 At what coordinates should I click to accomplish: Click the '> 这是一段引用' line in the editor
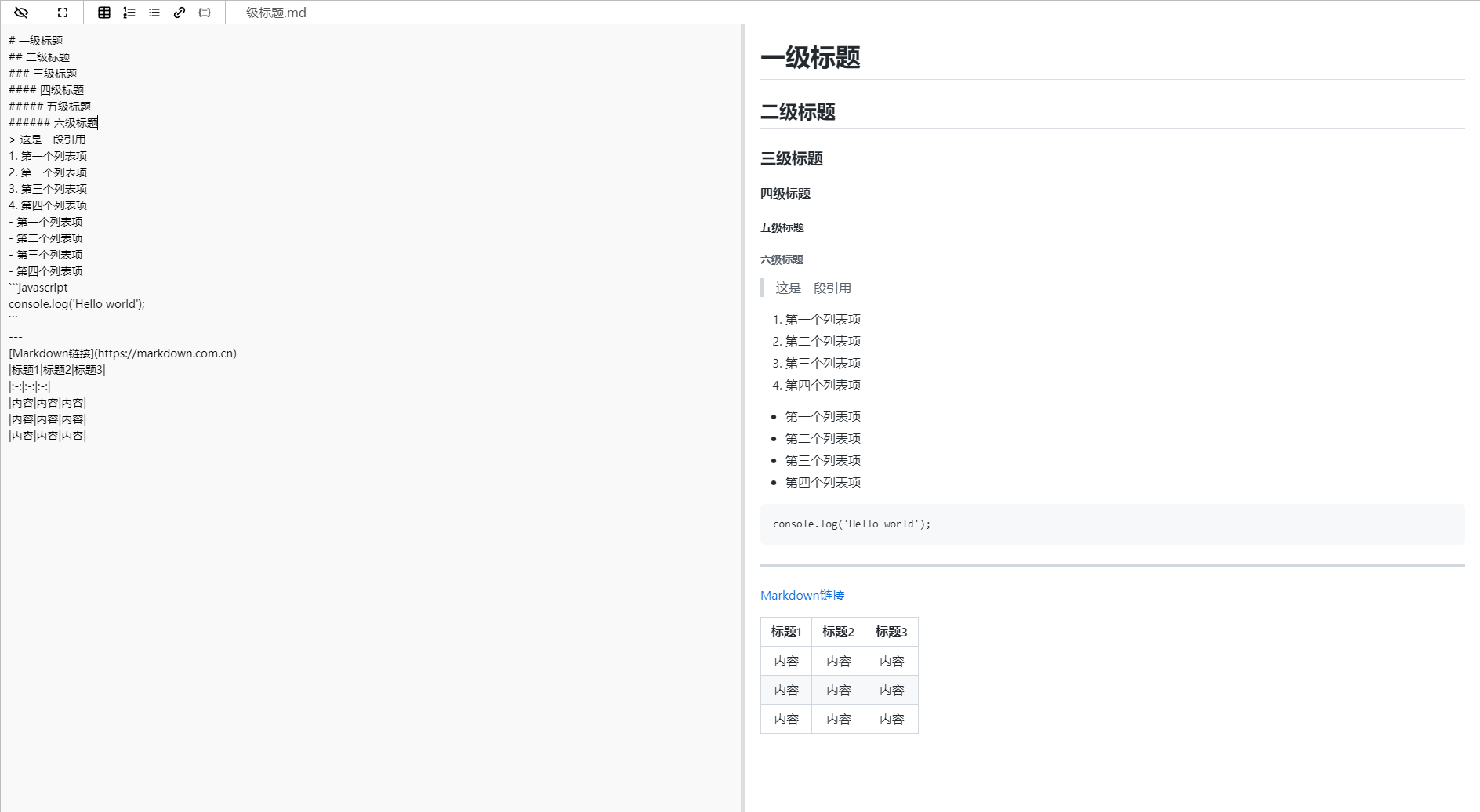click(x=47, y=140)
